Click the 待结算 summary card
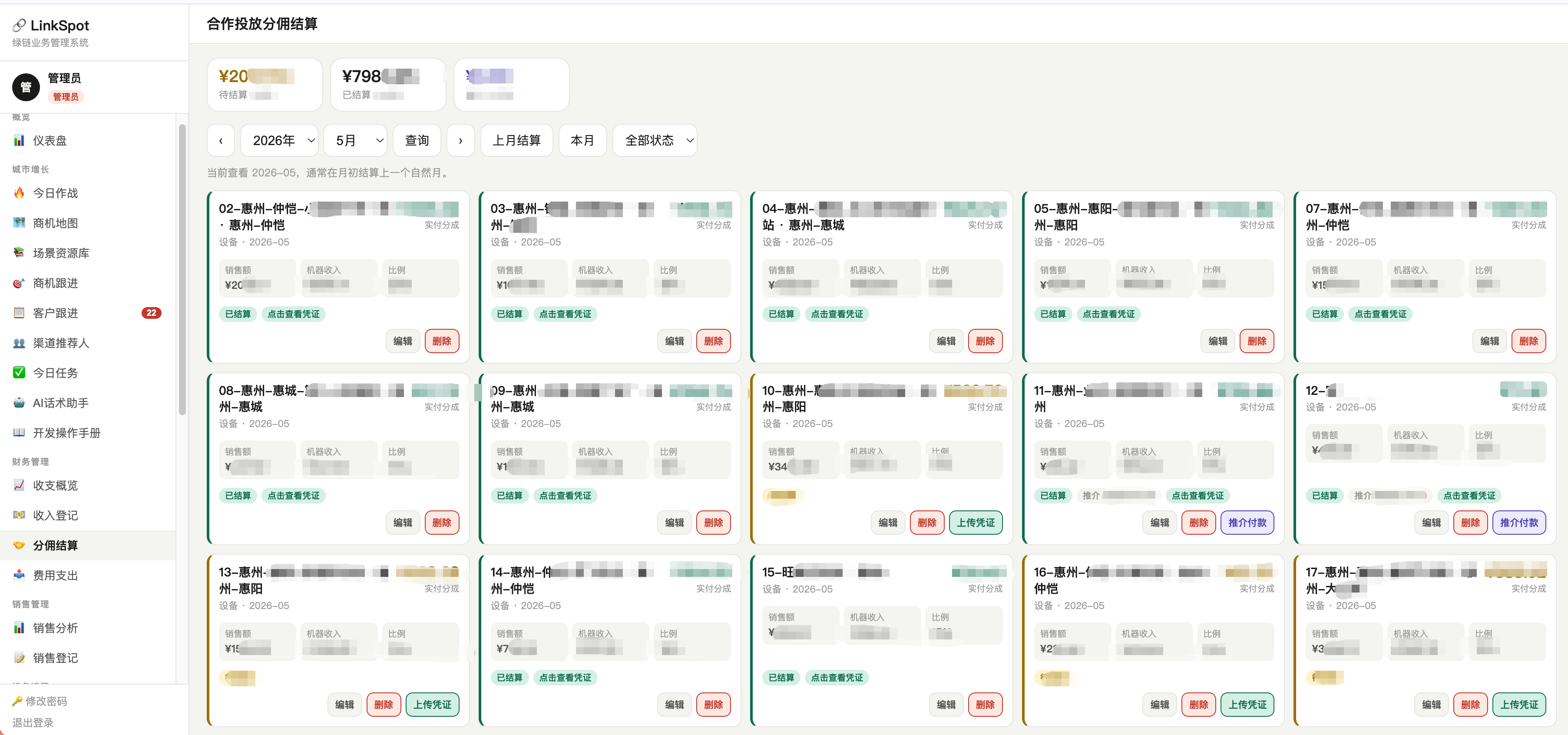Image resolution: width=1568 pixels, height=735 pixels. [x=265, y=85]
